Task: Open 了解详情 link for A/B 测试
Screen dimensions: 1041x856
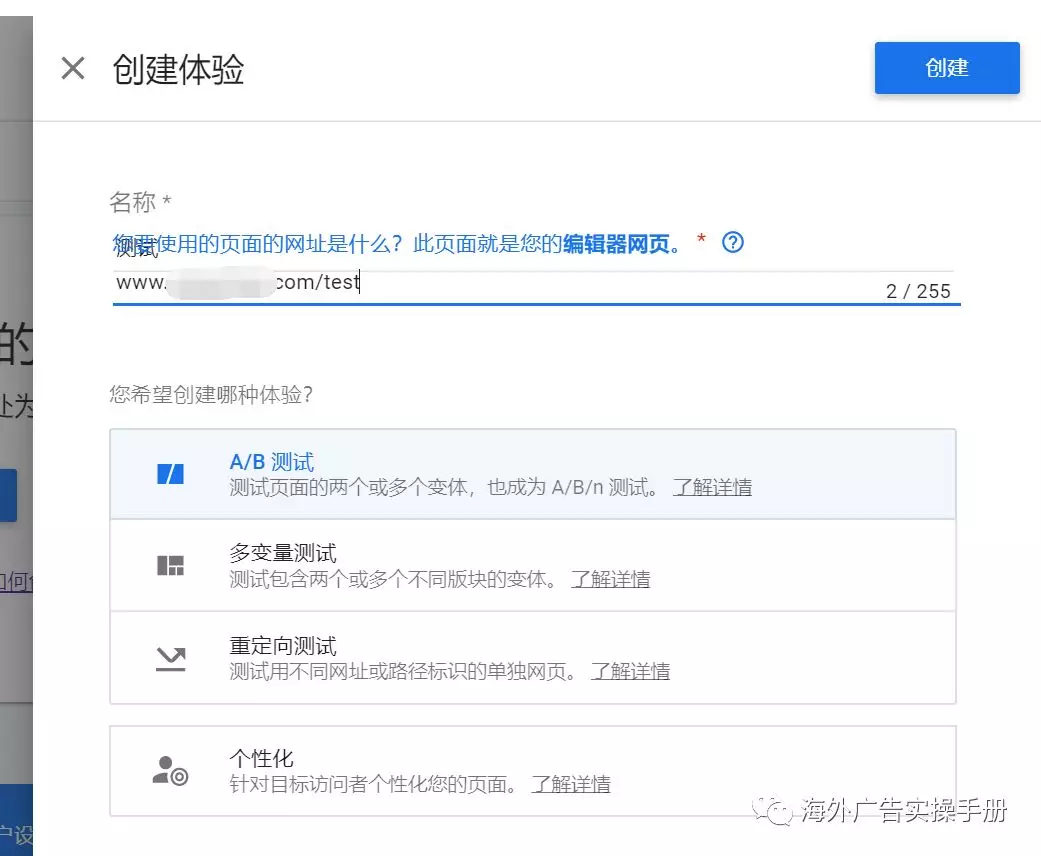Action: (711, 488)
